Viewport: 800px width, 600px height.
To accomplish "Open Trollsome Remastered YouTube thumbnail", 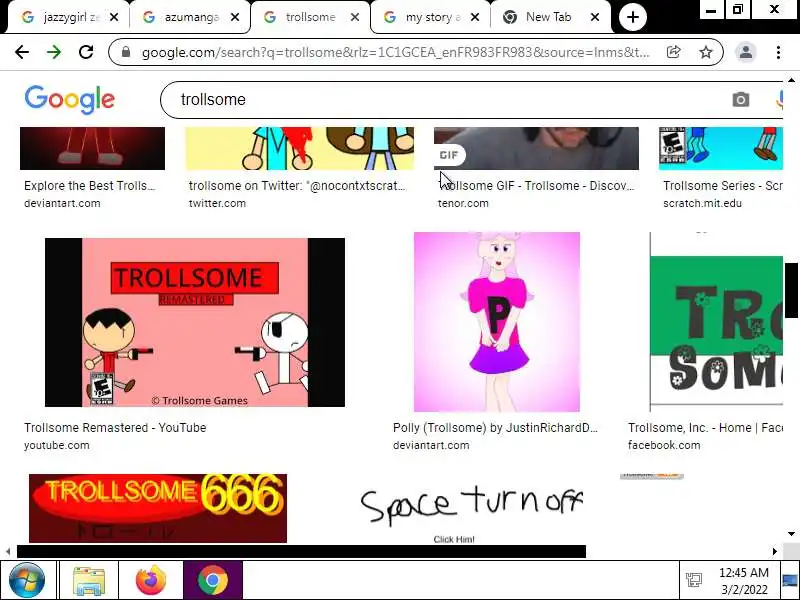I will click(195, 322).
